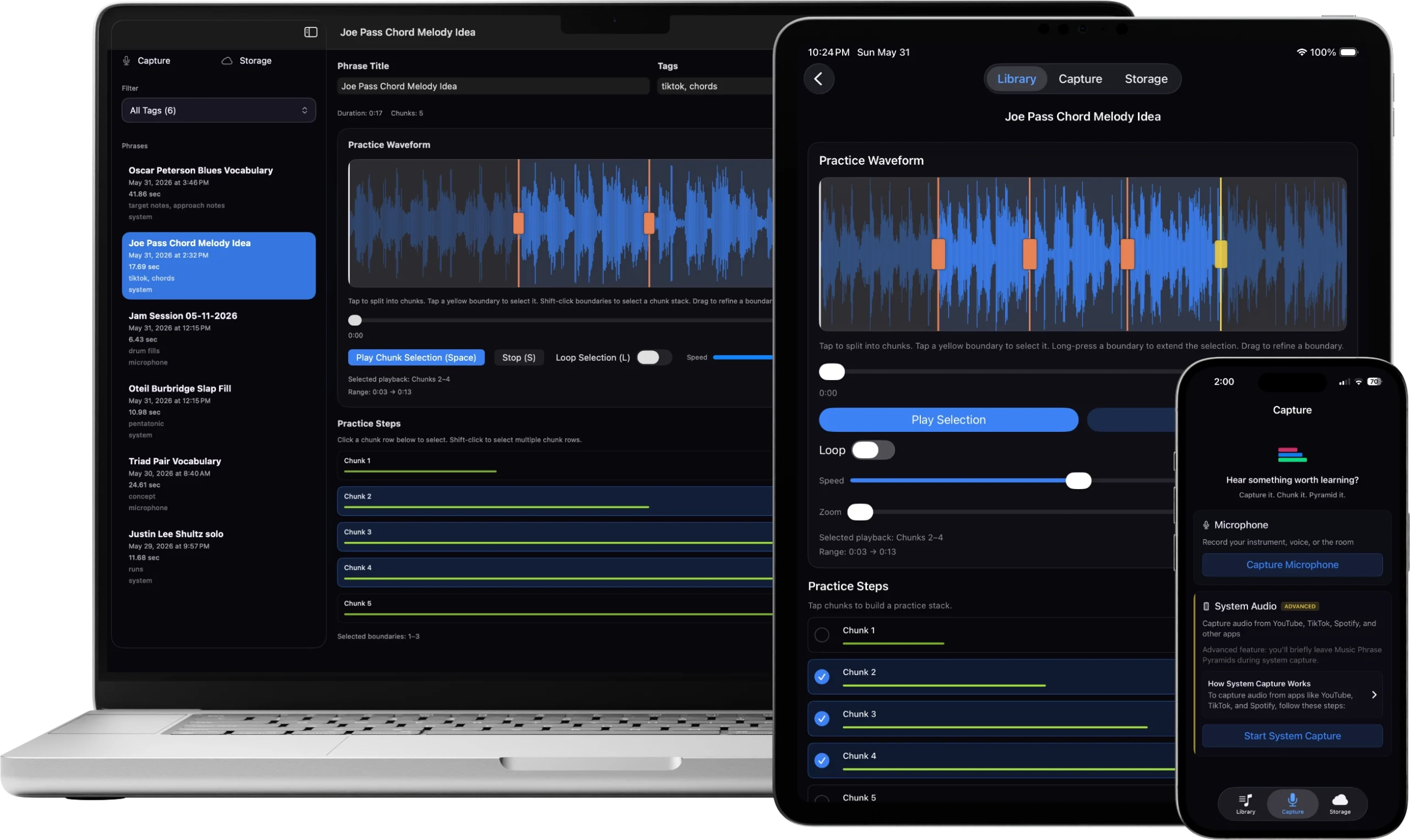Select Chunk 2 row on laptop

(x=555, y=501)
